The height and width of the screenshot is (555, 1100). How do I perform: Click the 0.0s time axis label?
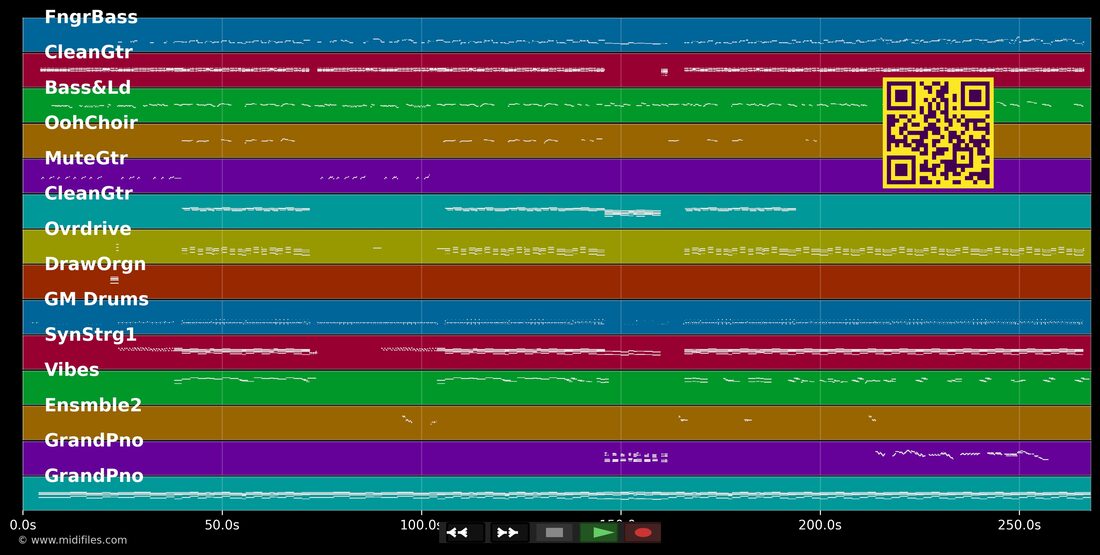(x=23, y=524)
